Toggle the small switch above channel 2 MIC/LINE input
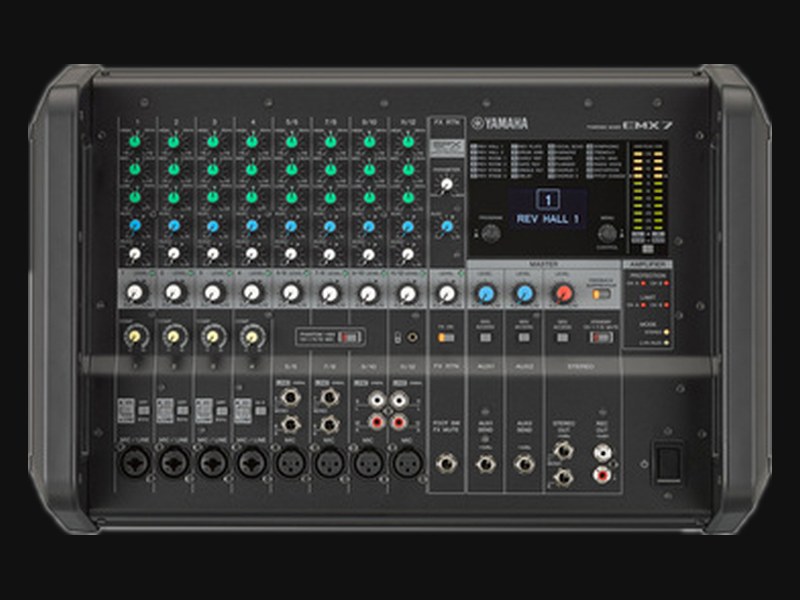This screenshot has height=600, width=800. tap(183, 410)
